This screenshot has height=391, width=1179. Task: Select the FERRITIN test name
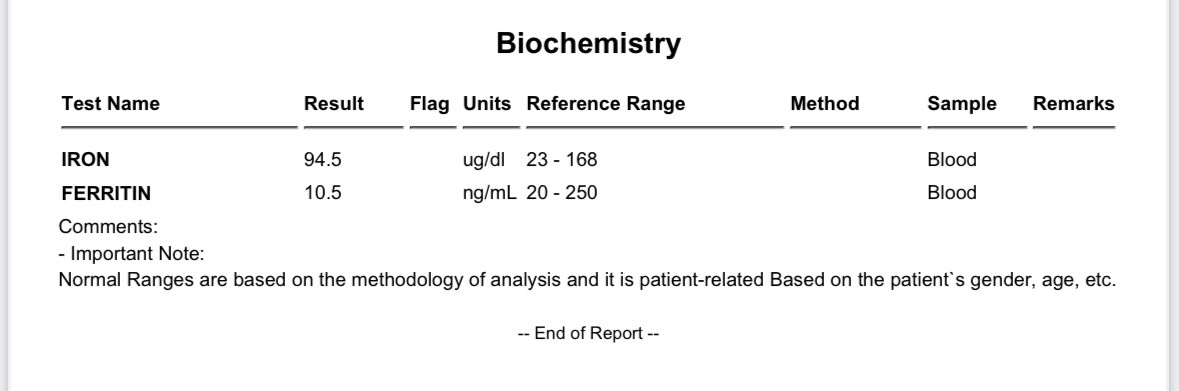coord(106,193)
